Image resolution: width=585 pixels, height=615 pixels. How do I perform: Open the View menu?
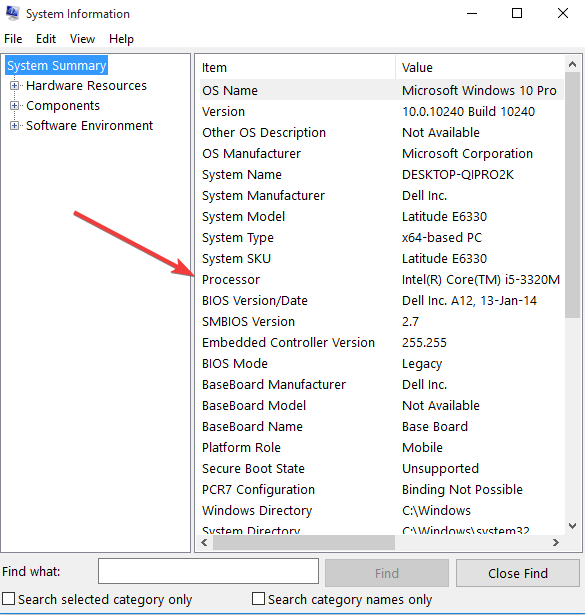coord(82,39)
